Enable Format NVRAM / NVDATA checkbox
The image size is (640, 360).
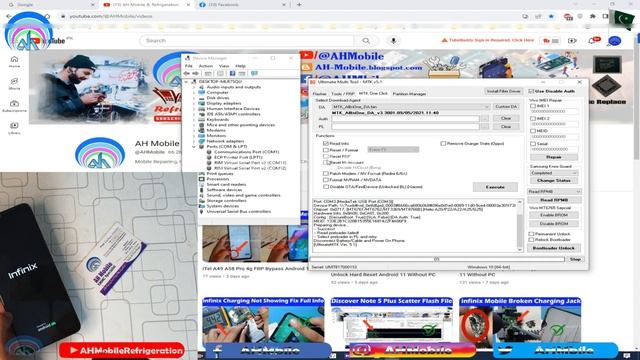click(x=326, y=180)
